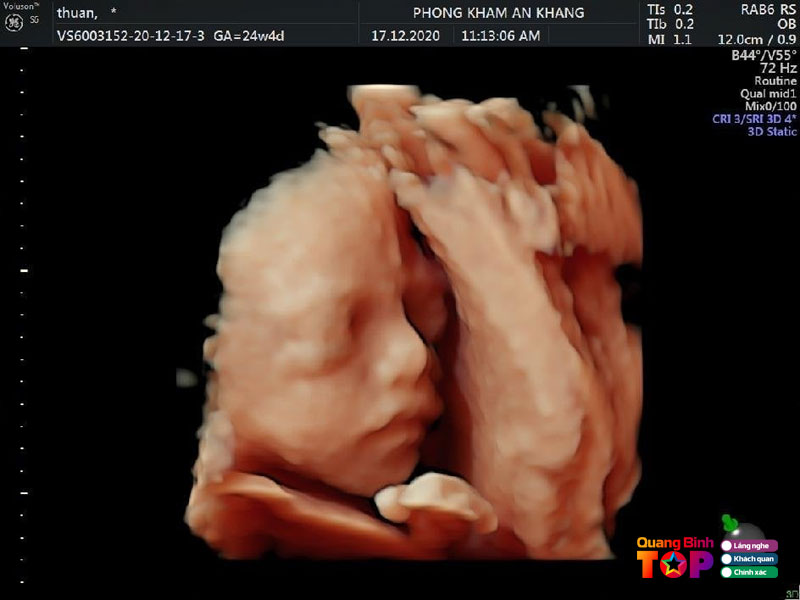Click the CRI 3/SRI 3D 4 setting
Screen dimensions: 800x600
pos(754,118)
